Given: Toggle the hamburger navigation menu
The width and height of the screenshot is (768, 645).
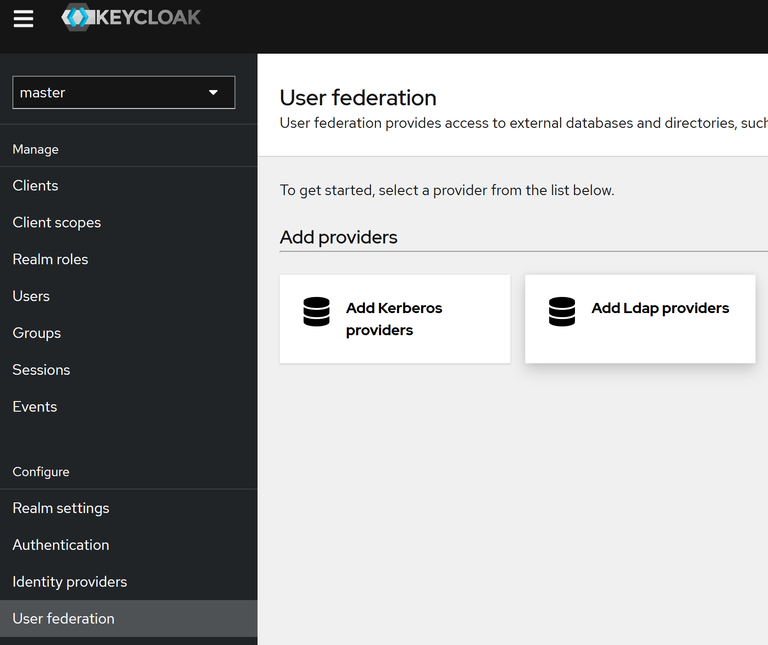Looking at the screenshot, I should click(x=23, y=19).
